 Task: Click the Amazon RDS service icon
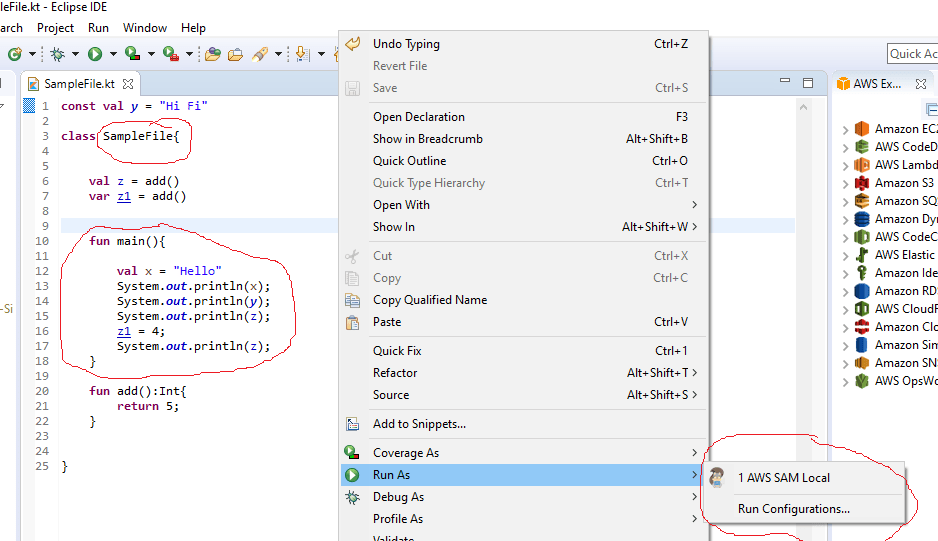(861, 291)
